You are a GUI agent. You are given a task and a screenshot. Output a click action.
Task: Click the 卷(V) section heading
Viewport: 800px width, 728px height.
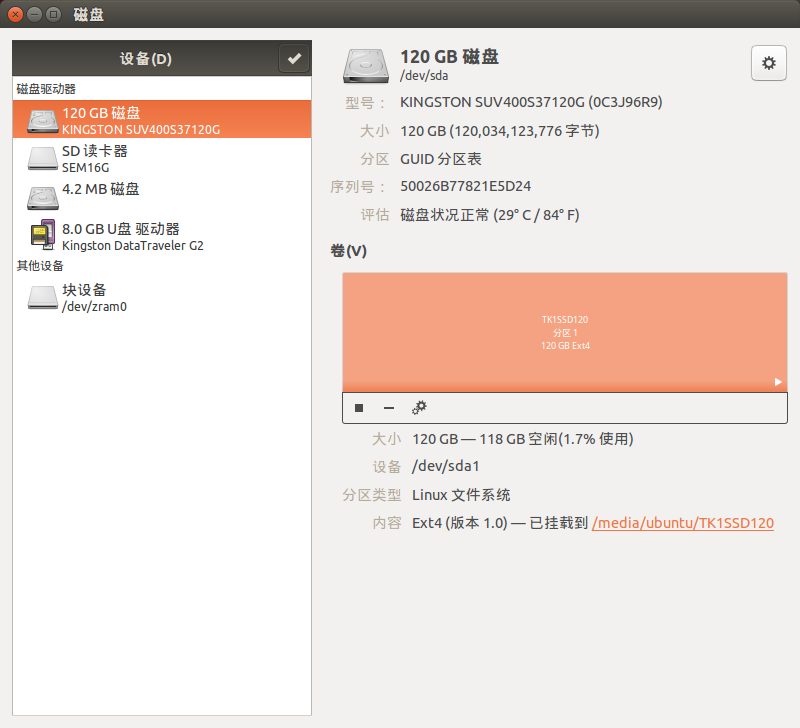[x=349, y=251]
